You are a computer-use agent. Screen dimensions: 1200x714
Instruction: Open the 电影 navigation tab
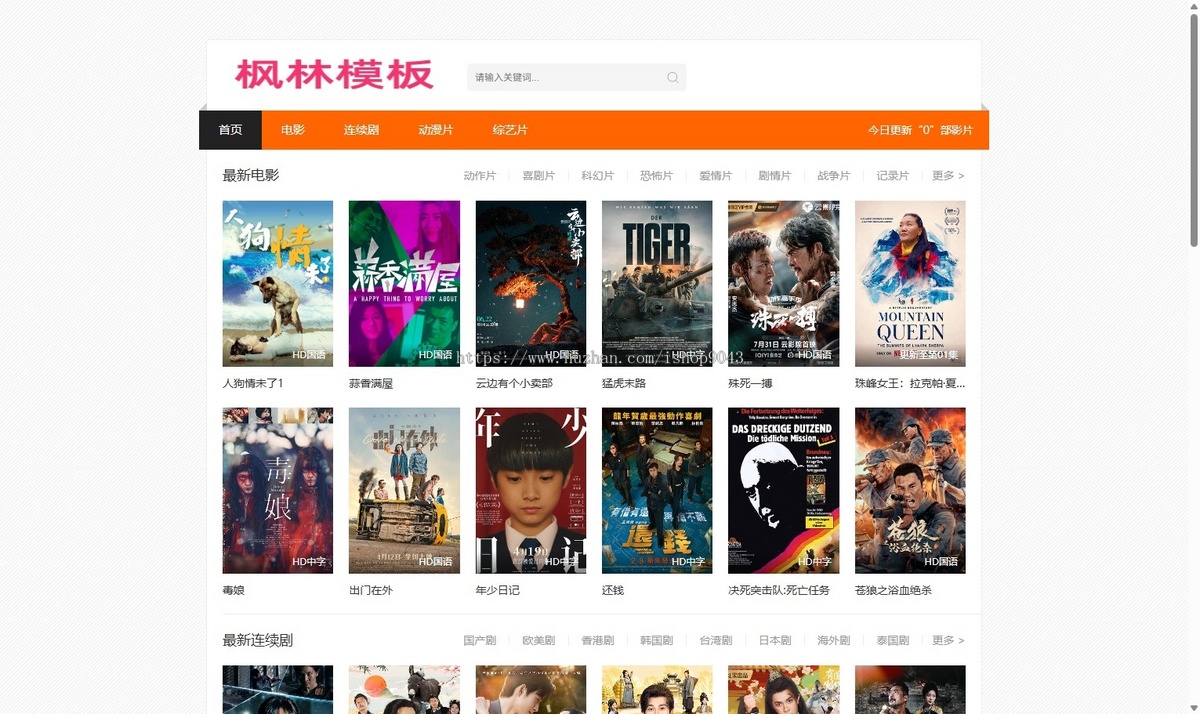(293, 130)
